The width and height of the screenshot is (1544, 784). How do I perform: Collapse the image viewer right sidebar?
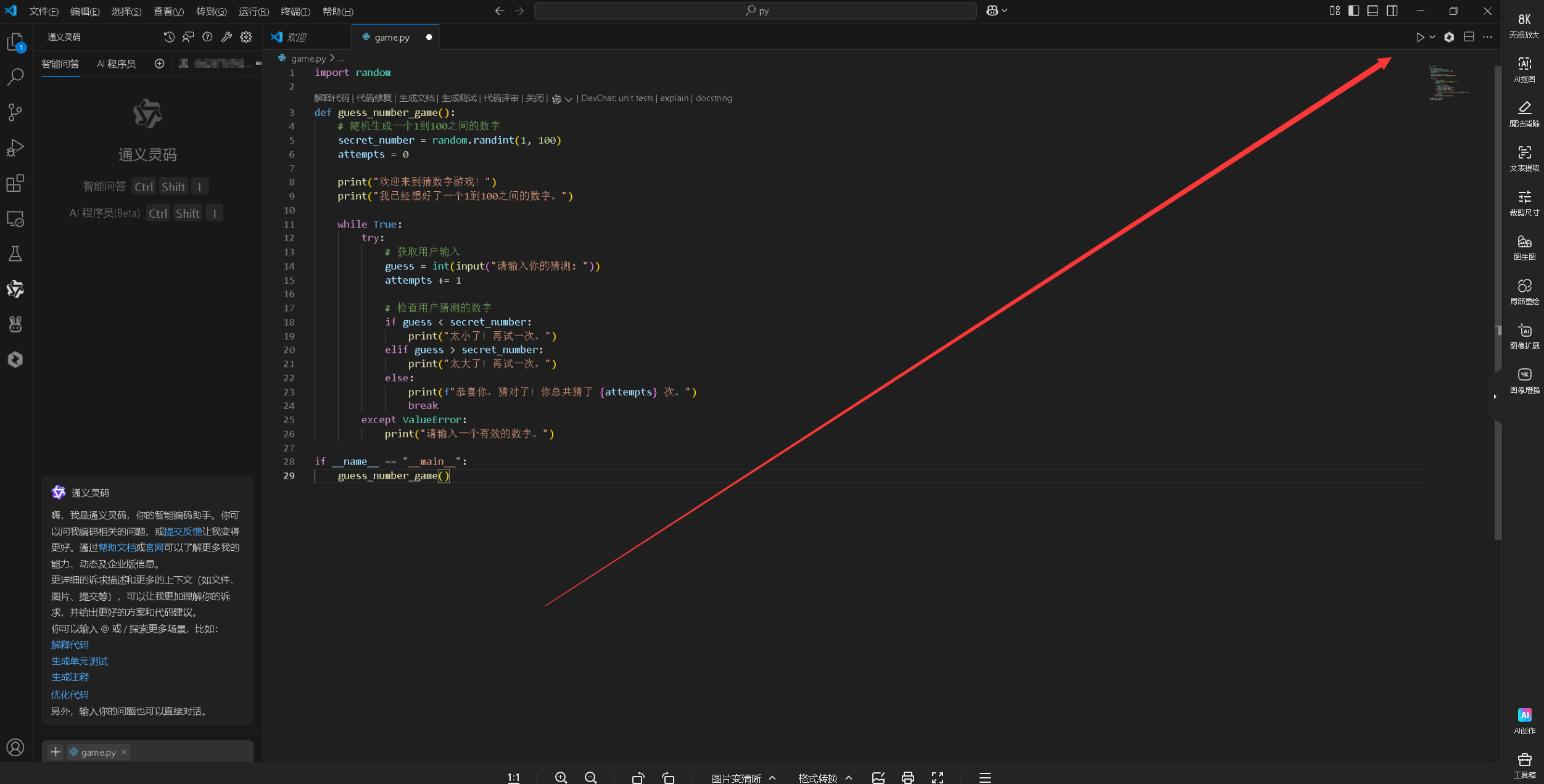(x=1495, y=397)
